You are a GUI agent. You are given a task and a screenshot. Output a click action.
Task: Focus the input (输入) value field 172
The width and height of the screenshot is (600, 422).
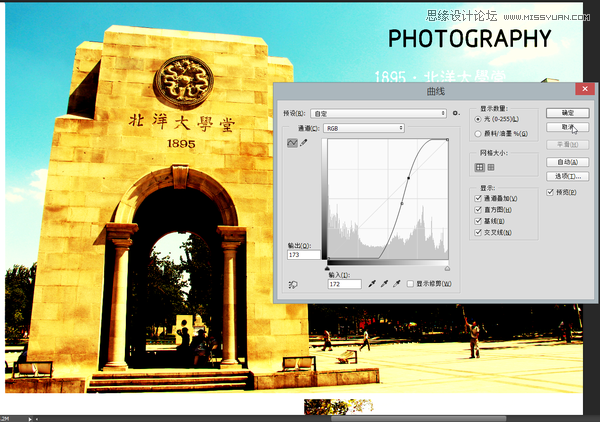coord(345,284)
